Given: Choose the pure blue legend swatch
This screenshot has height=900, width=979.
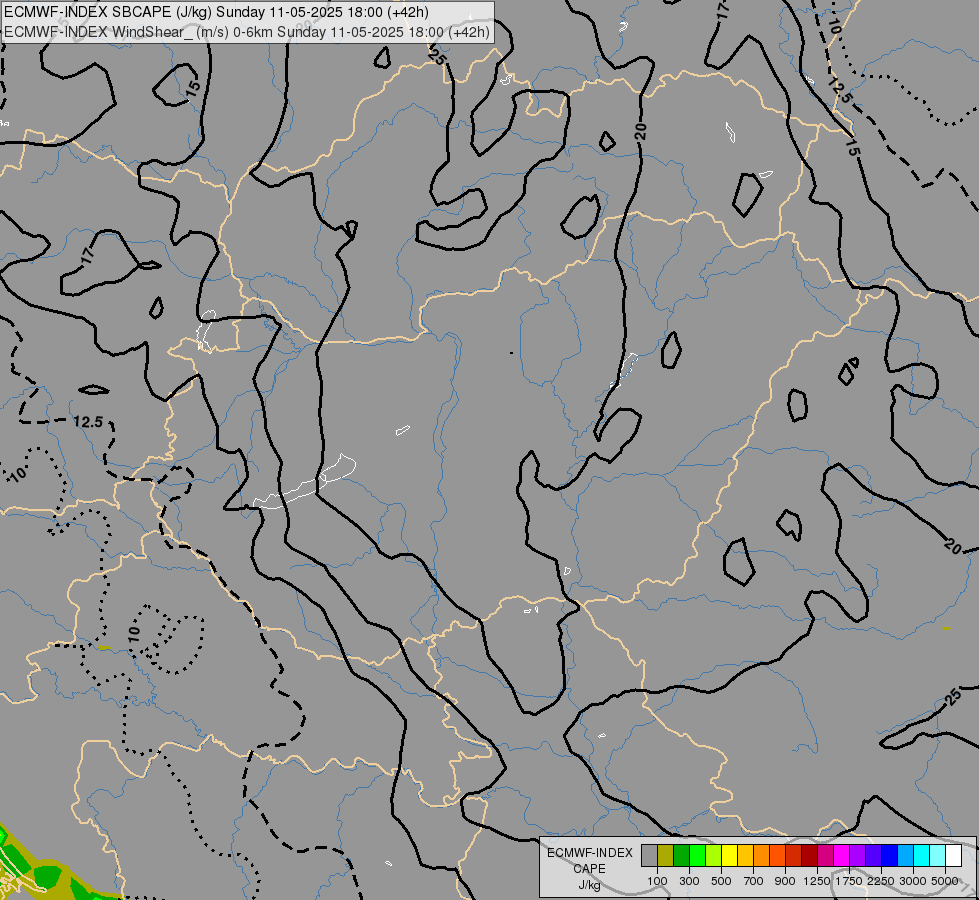Looking at the screenshot, I should pos(889,855).
